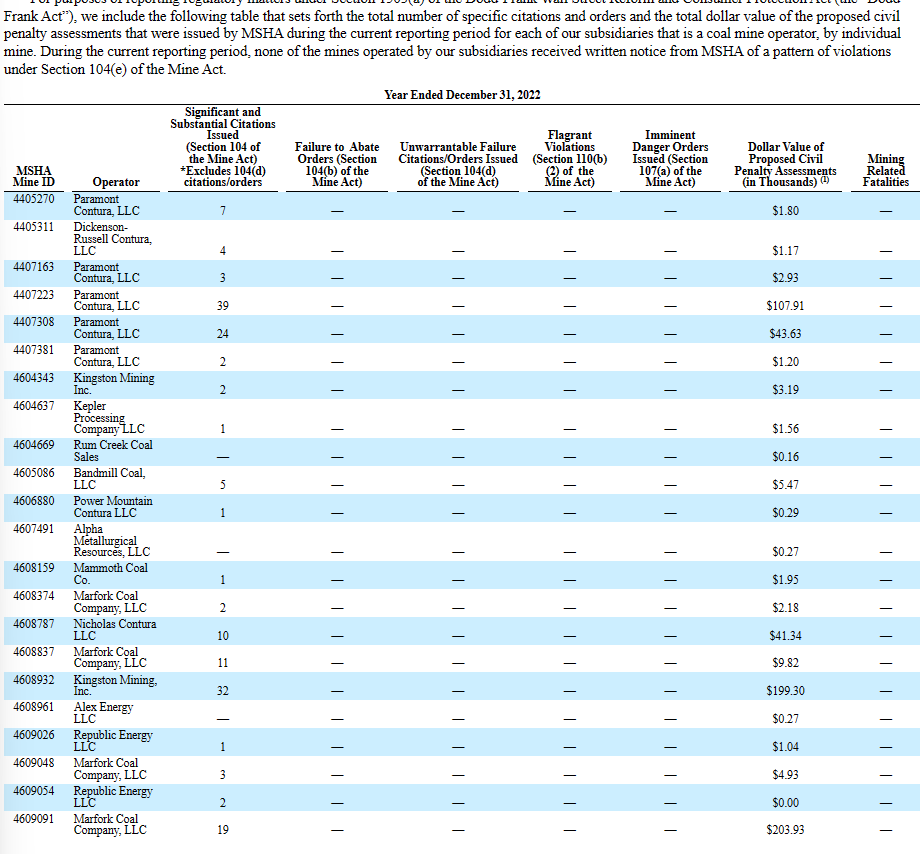
Task: Click Mammoth Coal Co. operator
Action: tap(110, 574)
